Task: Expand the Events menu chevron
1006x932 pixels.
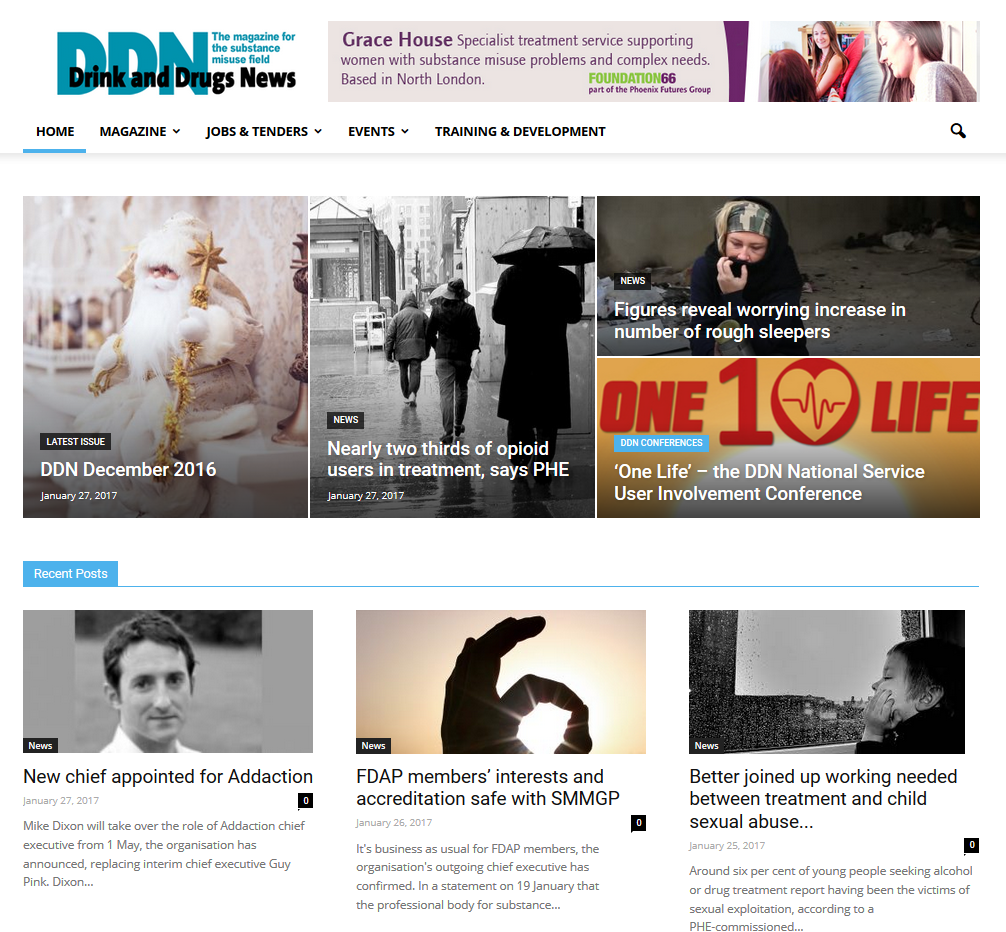Action: click(x=405, y=131)
